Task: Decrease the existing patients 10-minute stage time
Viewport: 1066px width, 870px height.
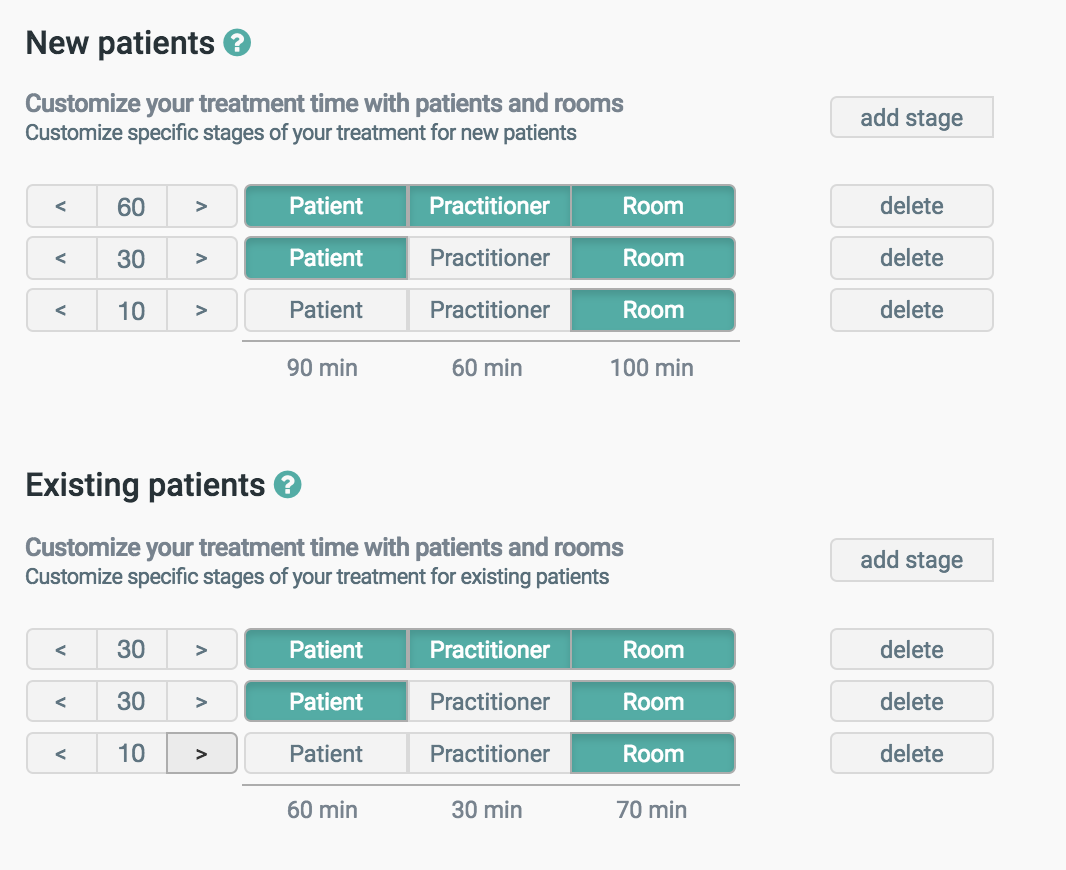Action: click(61, 754)
